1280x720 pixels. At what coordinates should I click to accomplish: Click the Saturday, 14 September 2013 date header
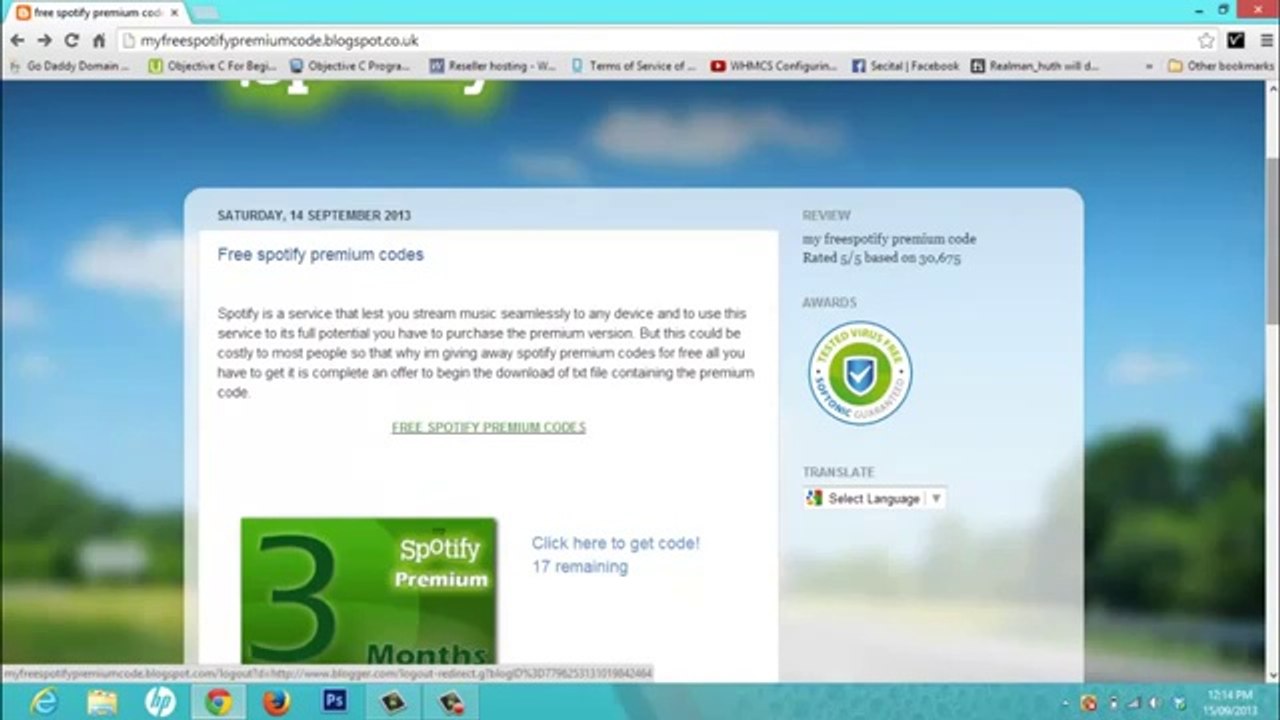314,215
